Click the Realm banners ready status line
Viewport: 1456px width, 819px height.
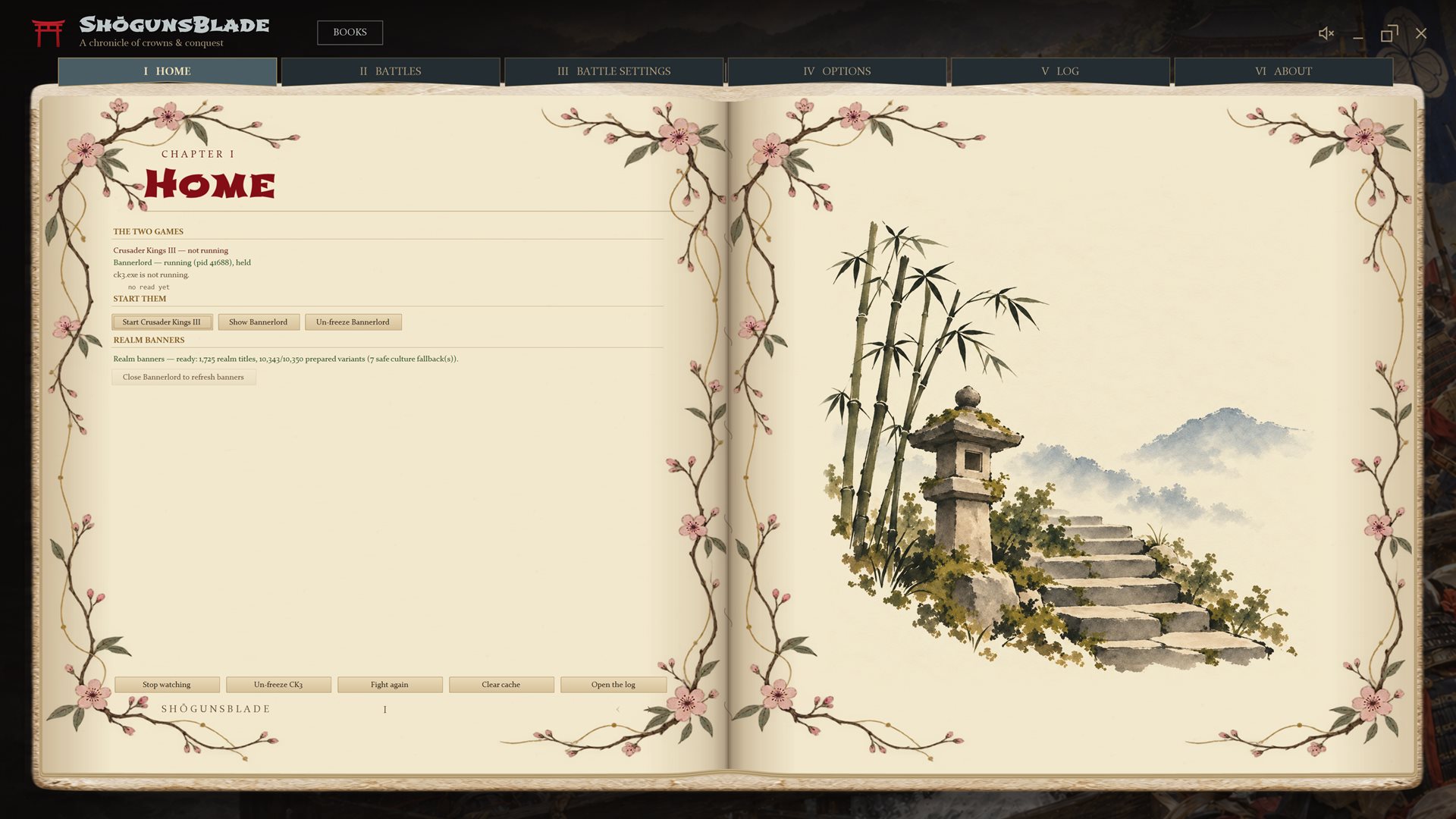(286, 359)
